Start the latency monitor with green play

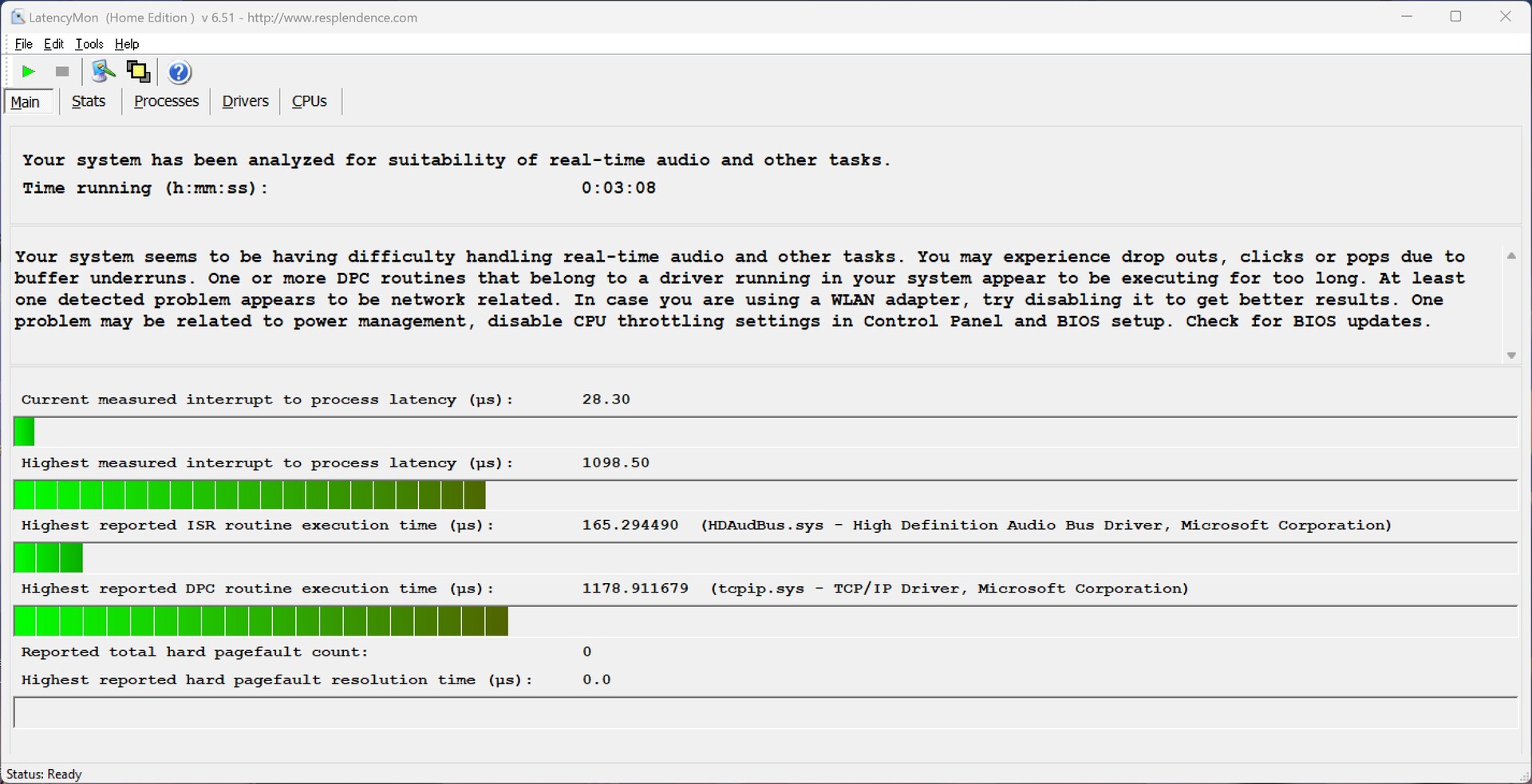pyautogui.click(x=28, y=72)
